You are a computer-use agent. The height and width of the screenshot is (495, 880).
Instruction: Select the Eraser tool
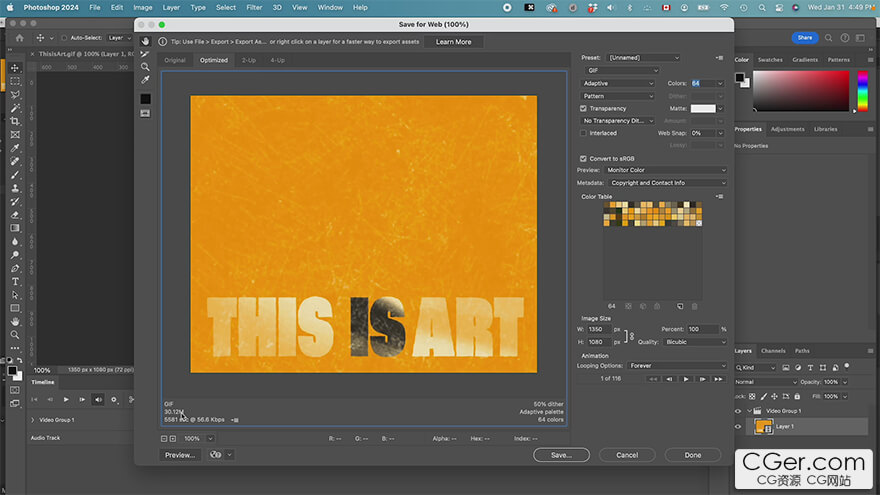pos(15,215)
